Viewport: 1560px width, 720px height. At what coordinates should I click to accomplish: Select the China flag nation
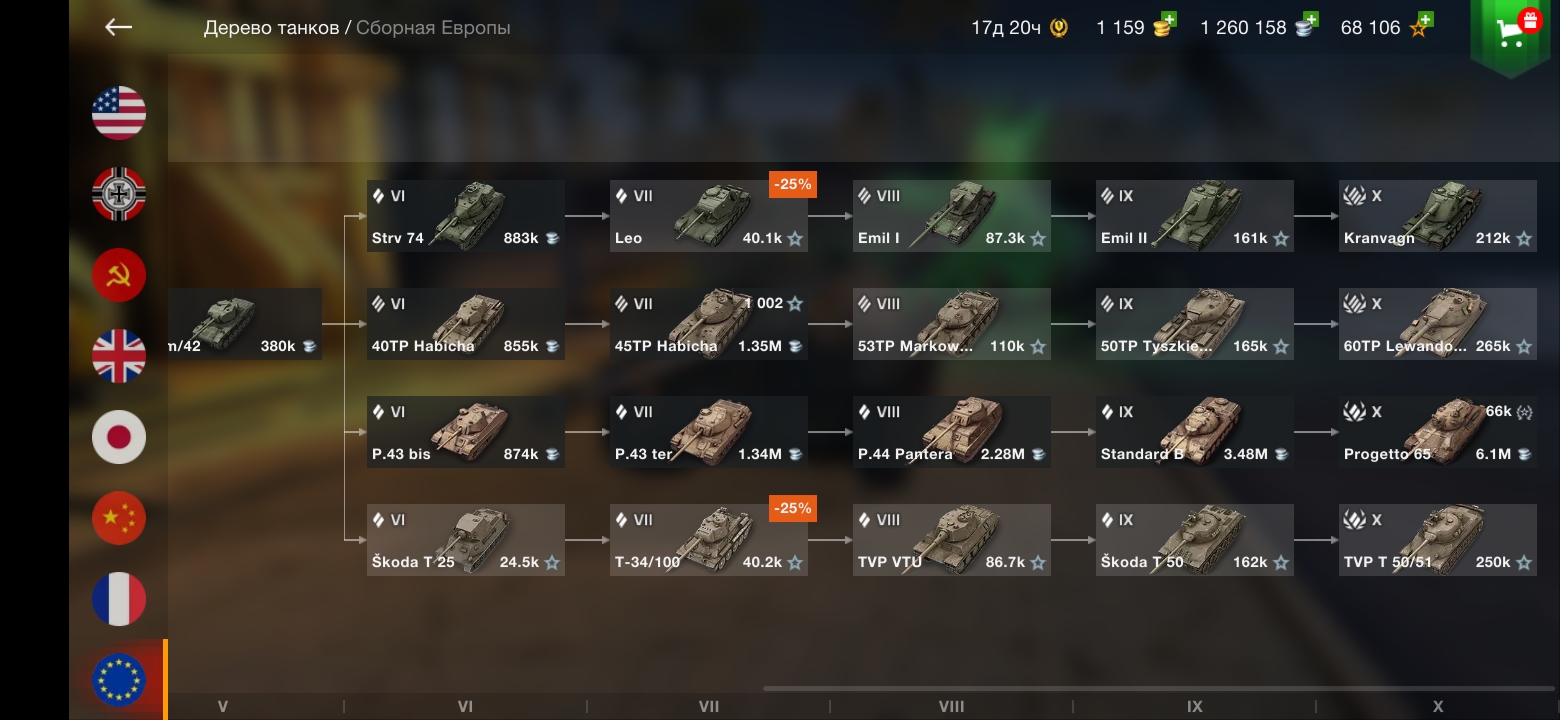click(x=119, y=518)
